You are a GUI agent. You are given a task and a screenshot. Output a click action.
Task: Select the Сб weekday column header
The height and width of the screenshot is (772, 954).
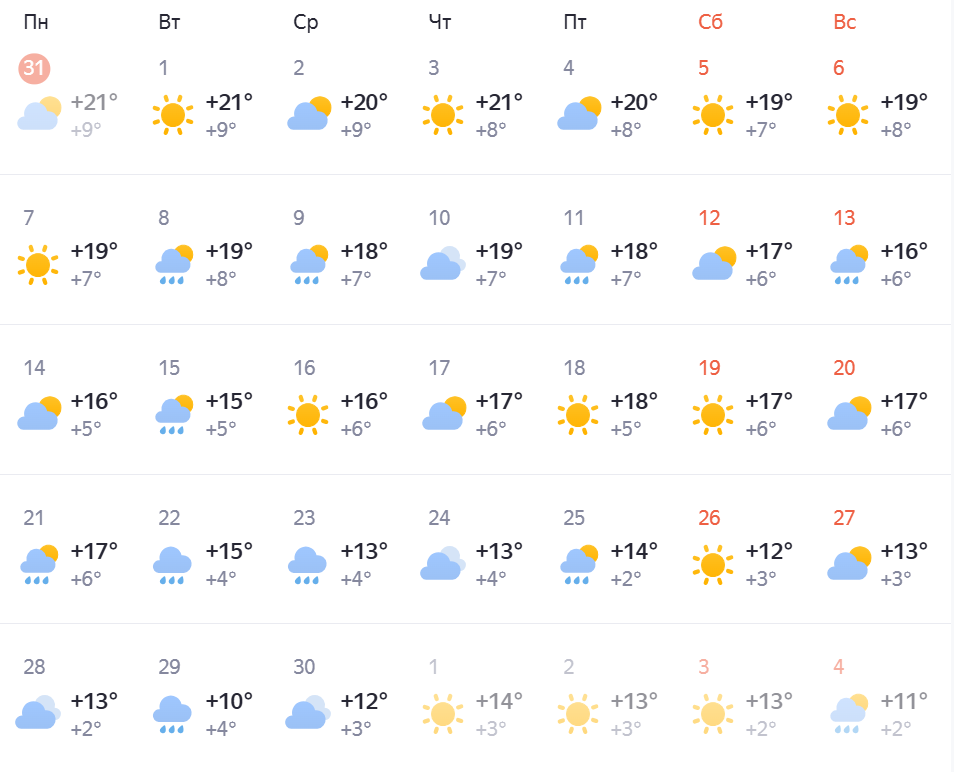coord(710,23)
